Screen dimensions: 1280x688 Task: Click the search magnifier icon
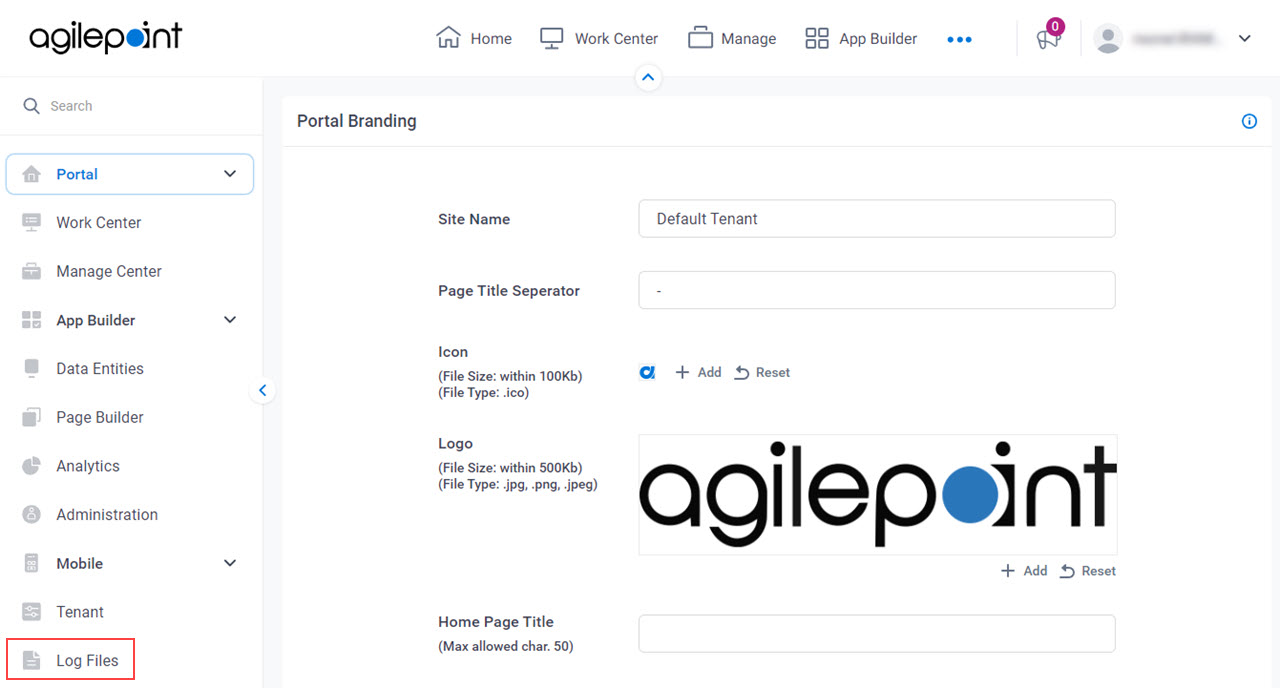coord(32,106)
